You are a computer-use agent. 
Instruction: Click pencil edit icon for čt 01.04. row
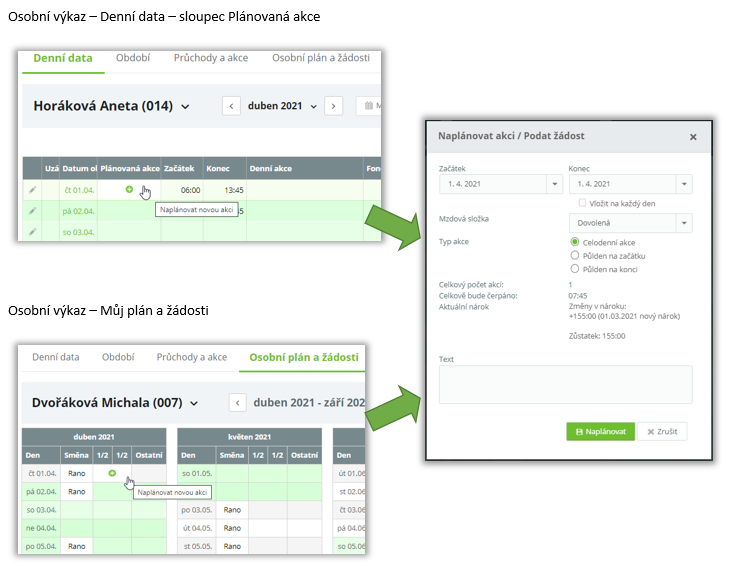pos(32,189)
